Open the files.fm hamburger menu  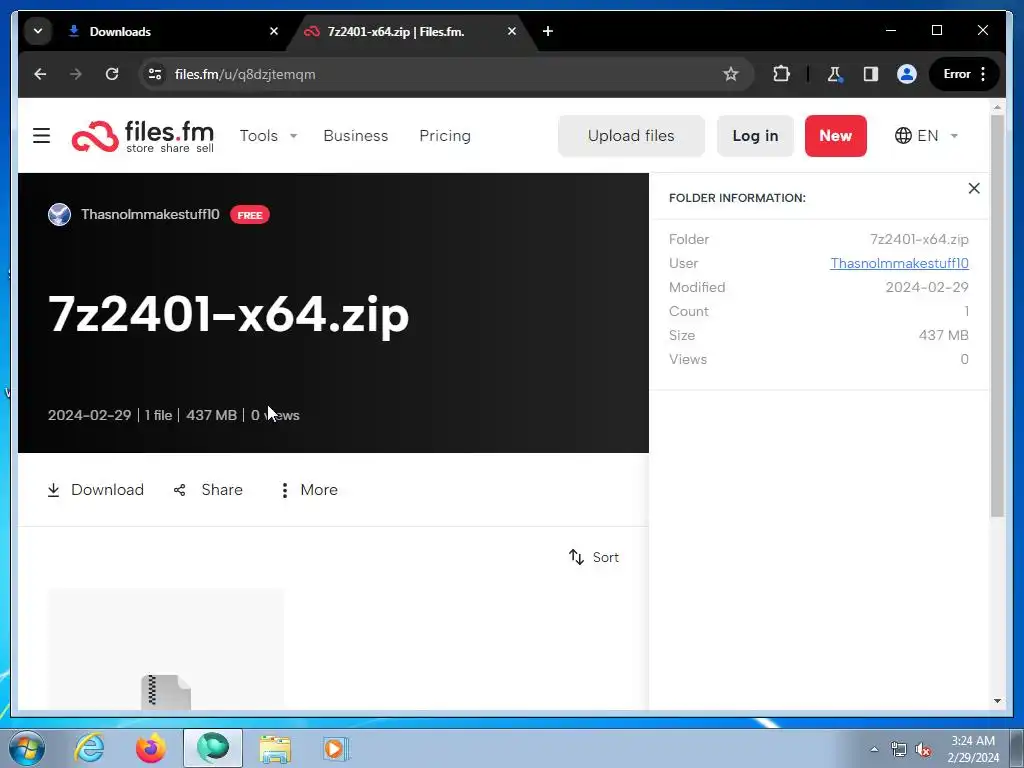pyautogui.click(x=41, y=135)
